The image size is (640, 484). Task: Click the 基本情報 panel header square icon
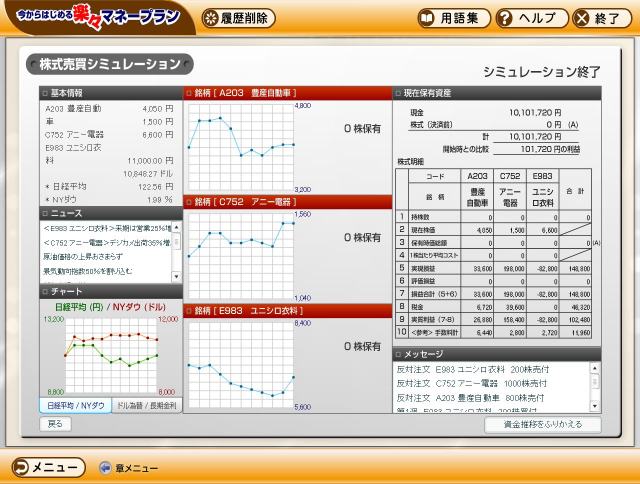(x=47, y=93)
